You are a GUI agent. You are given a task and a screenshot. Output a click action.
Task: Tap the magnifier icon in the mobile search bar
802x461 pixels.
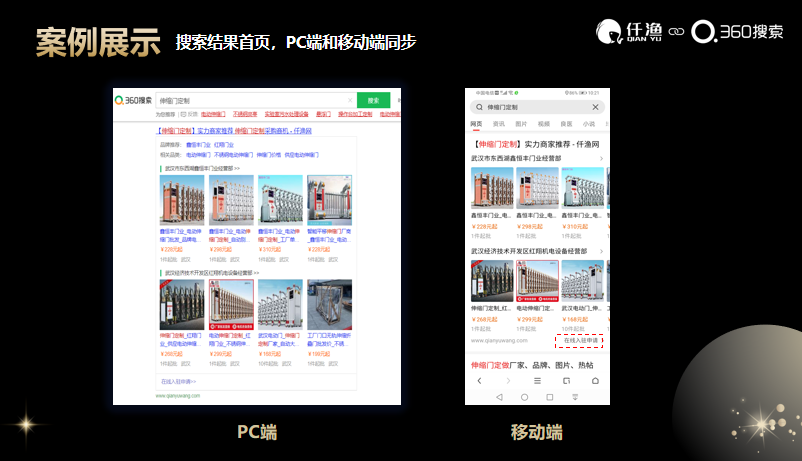coord(479,107)
